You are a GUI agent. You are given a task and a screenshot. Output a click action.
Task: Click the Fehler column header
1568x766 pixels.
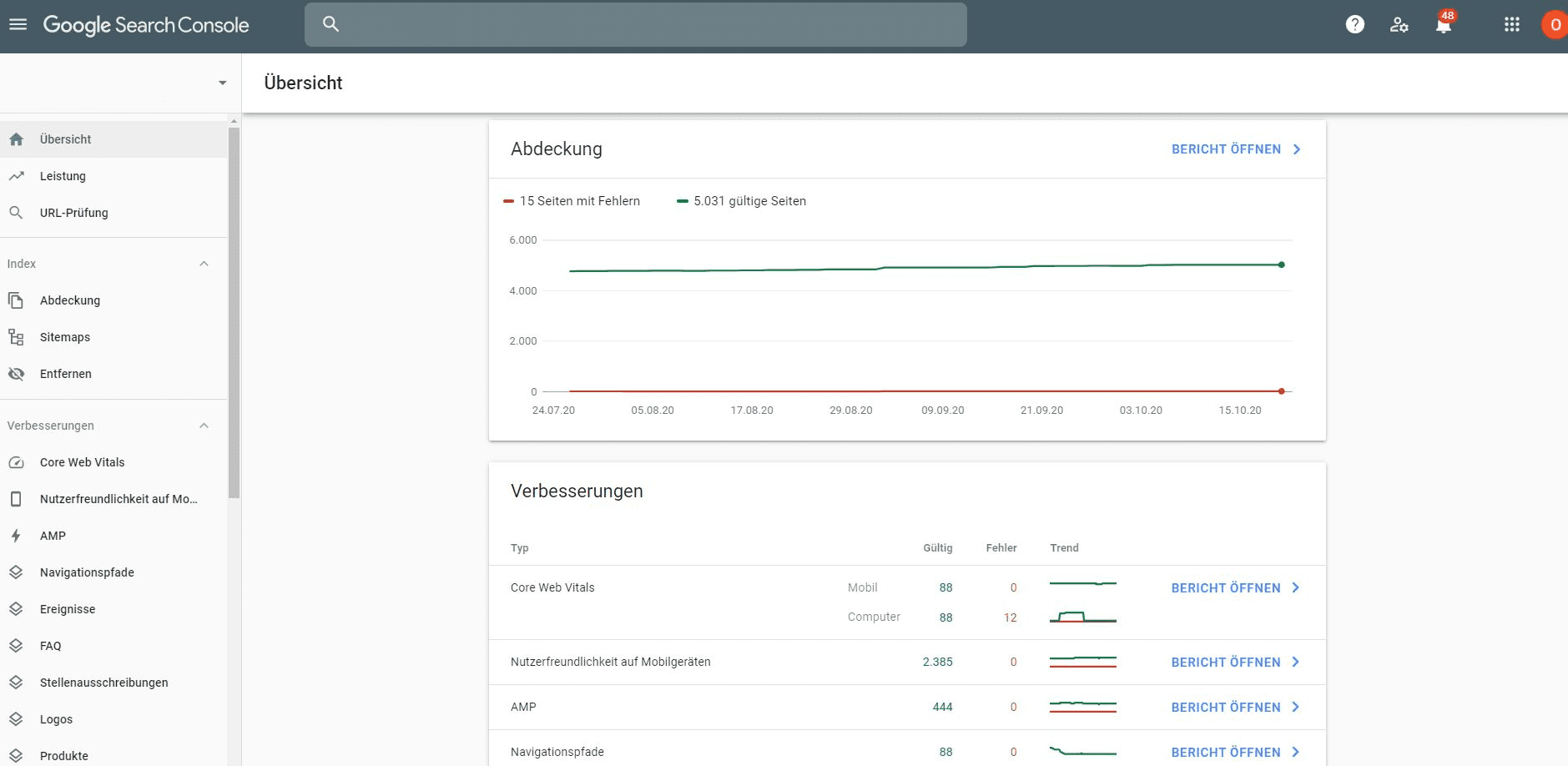point(1001,548)
